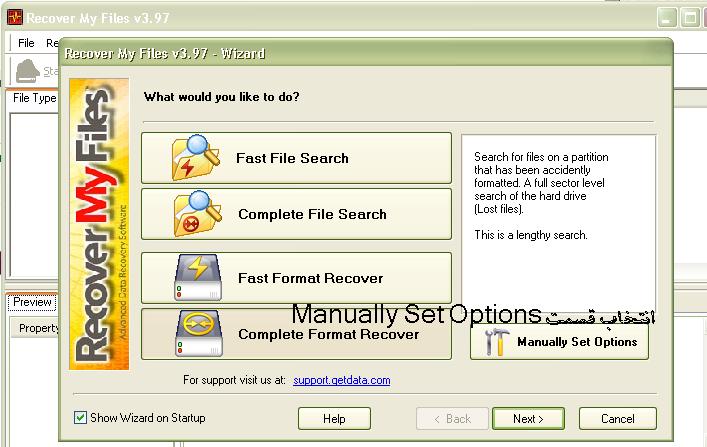707x447 pixels.
Task: Choose the Manually Set Options button
Action: [x=559, y=342]
